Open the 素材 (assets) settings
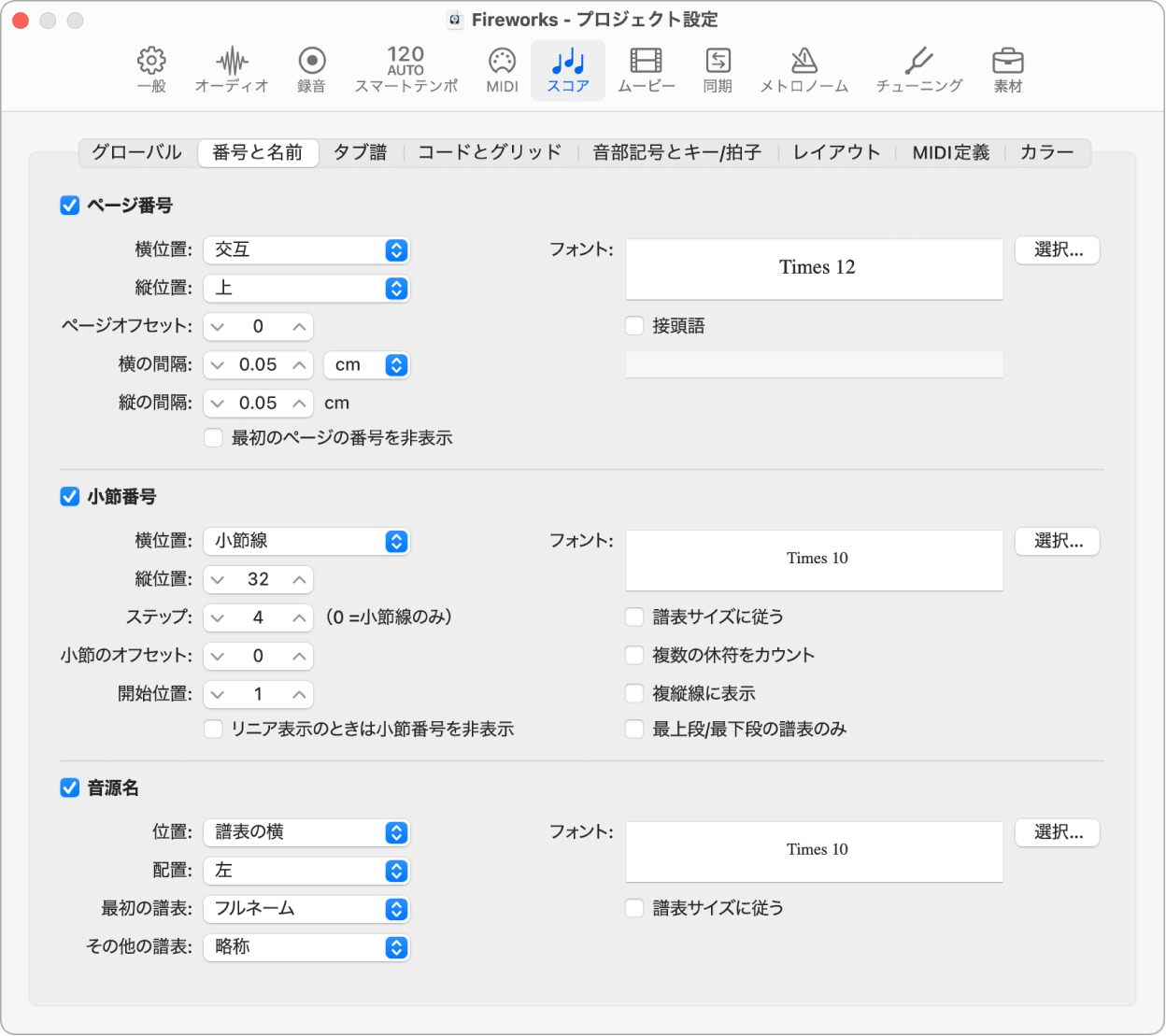Image resolution: width=1166 pixels, height=1036 pixels. click(x=1008, y=68)
